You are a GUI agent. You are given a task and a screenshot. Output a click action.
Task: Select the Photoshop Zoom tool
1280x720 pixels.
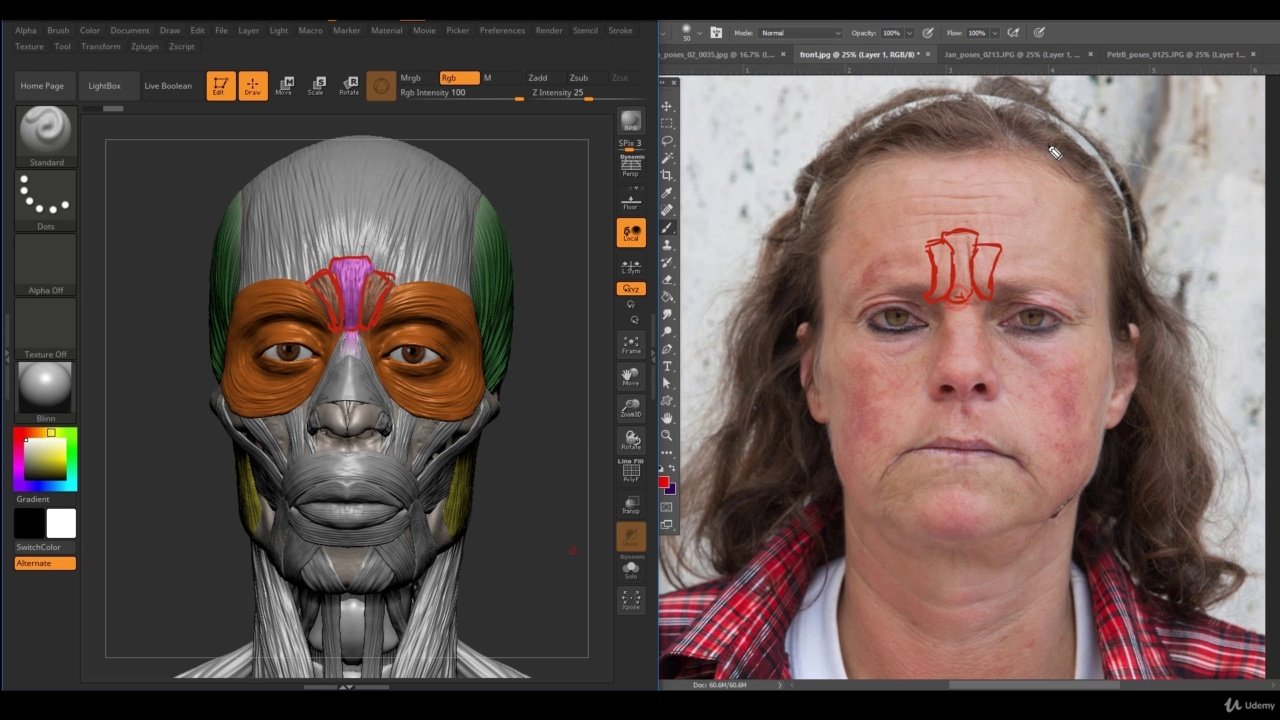click(x=667, y=435)
